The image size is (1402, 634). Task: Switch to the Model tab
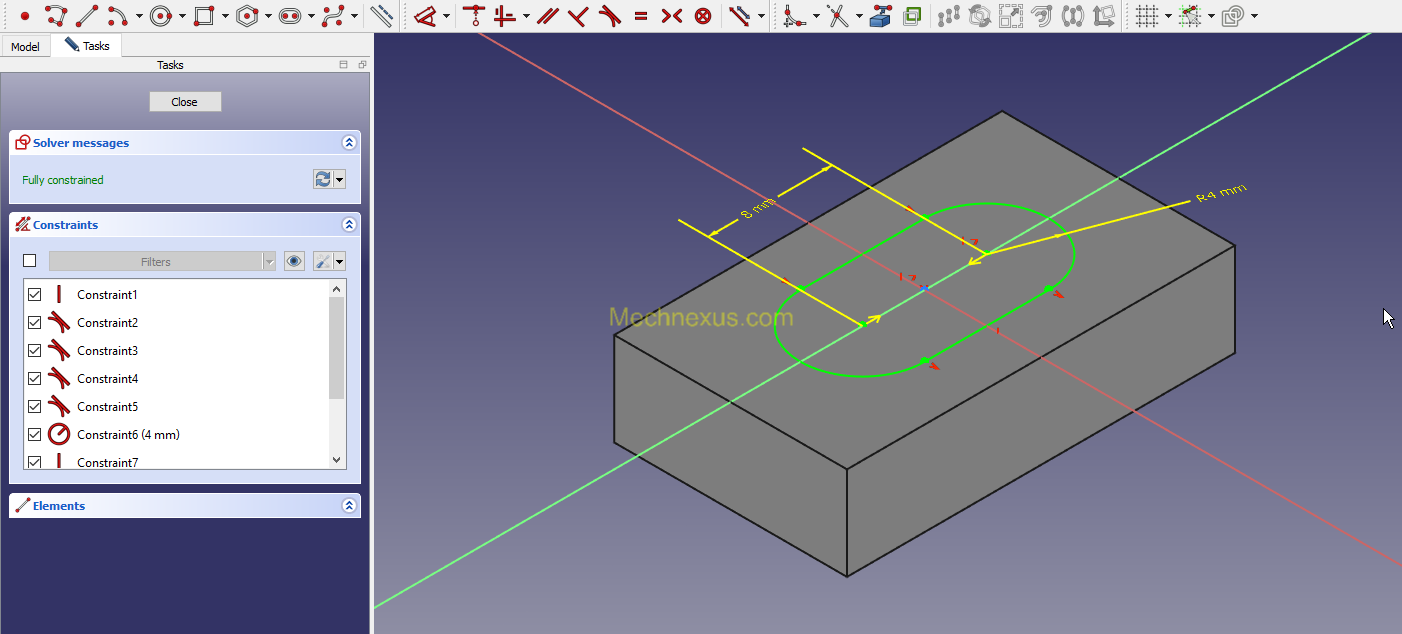(x=25, y=47)
